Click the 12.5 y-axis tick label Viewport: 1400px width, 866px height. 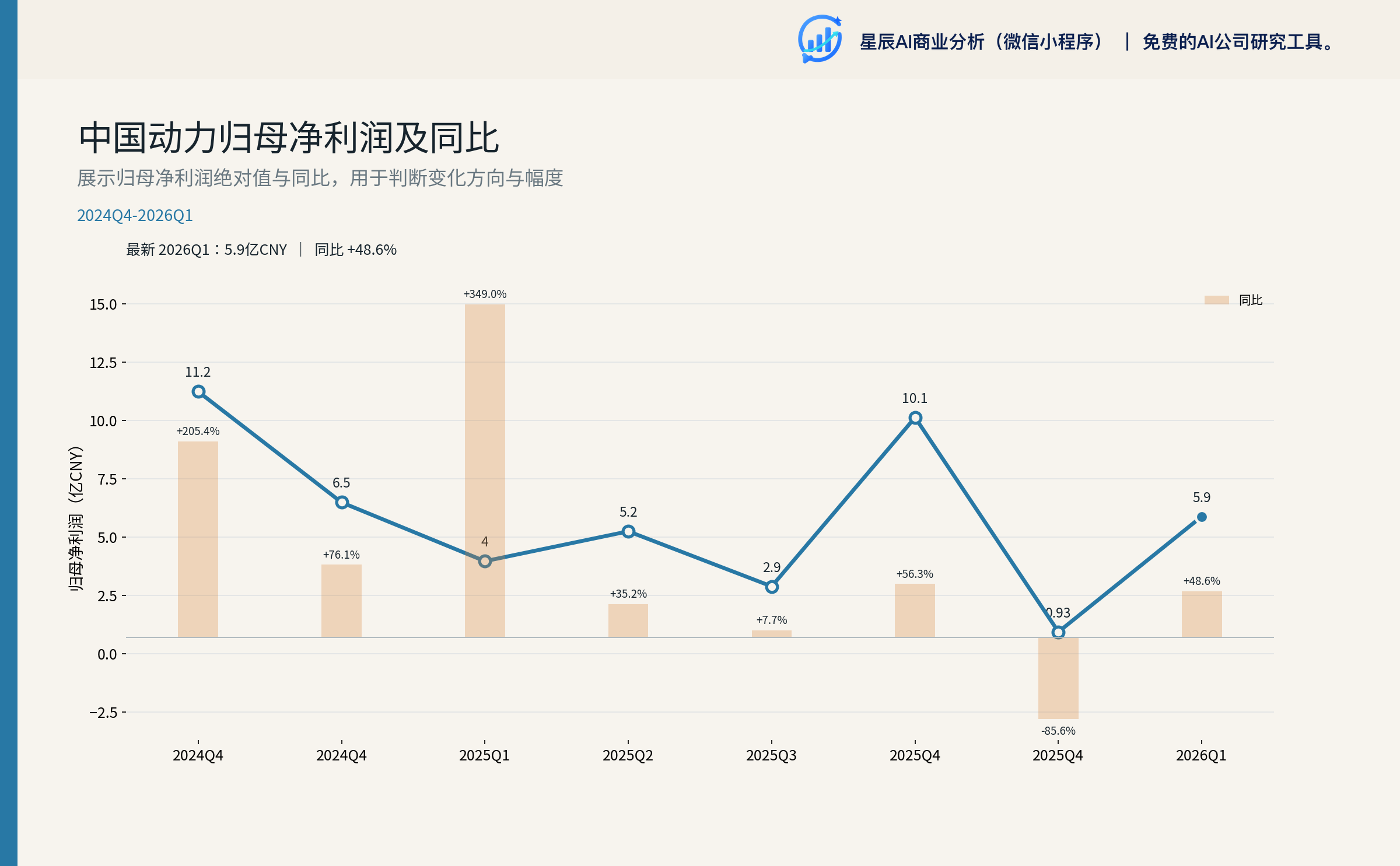tap(103, 363)
